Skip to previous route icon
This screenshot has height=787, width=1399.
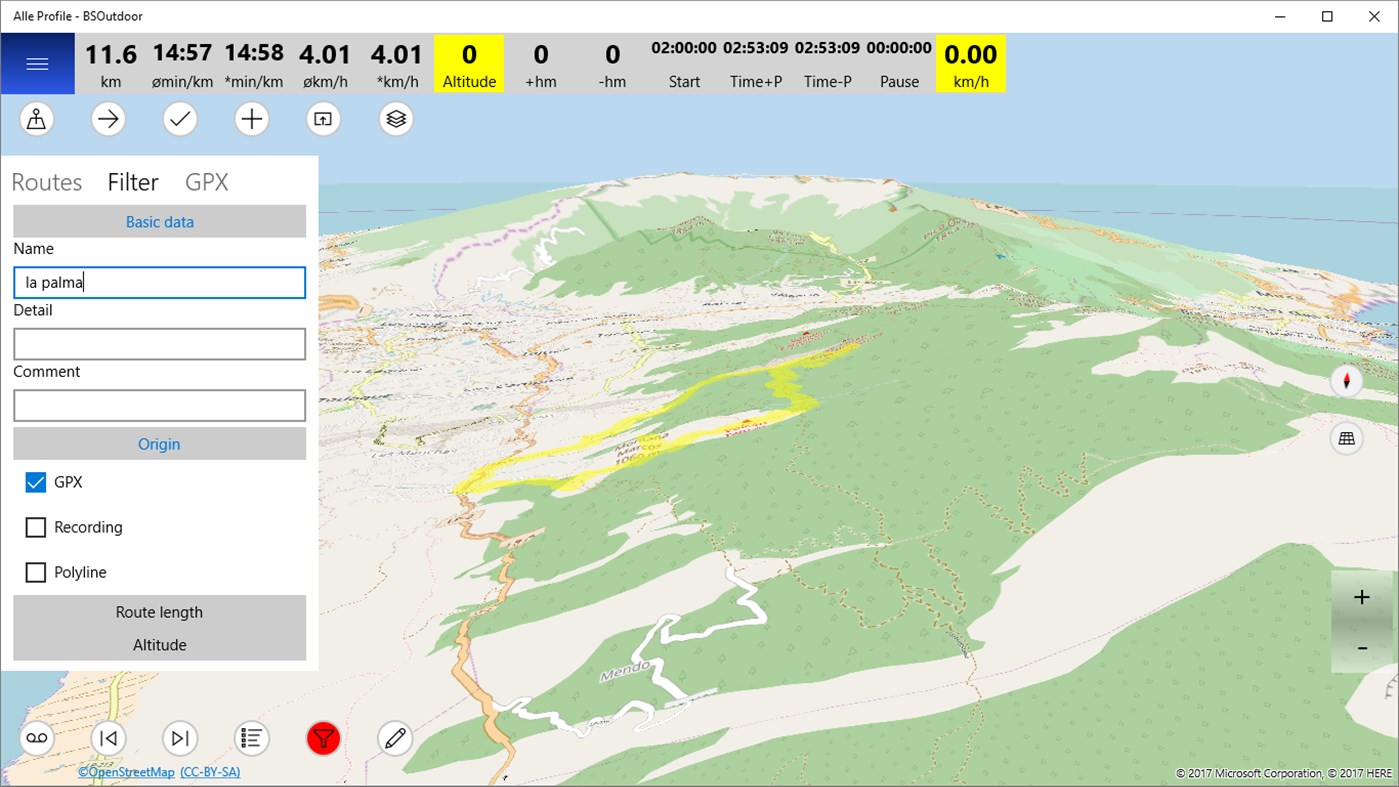[x=108, y=739]
